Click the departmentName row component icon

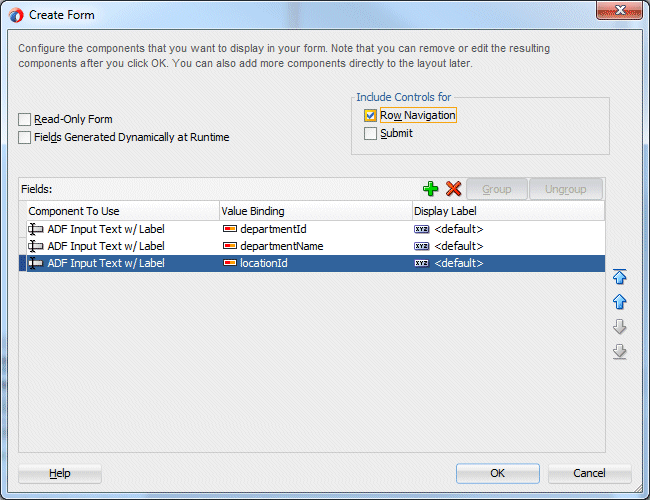tap(36, 246)
